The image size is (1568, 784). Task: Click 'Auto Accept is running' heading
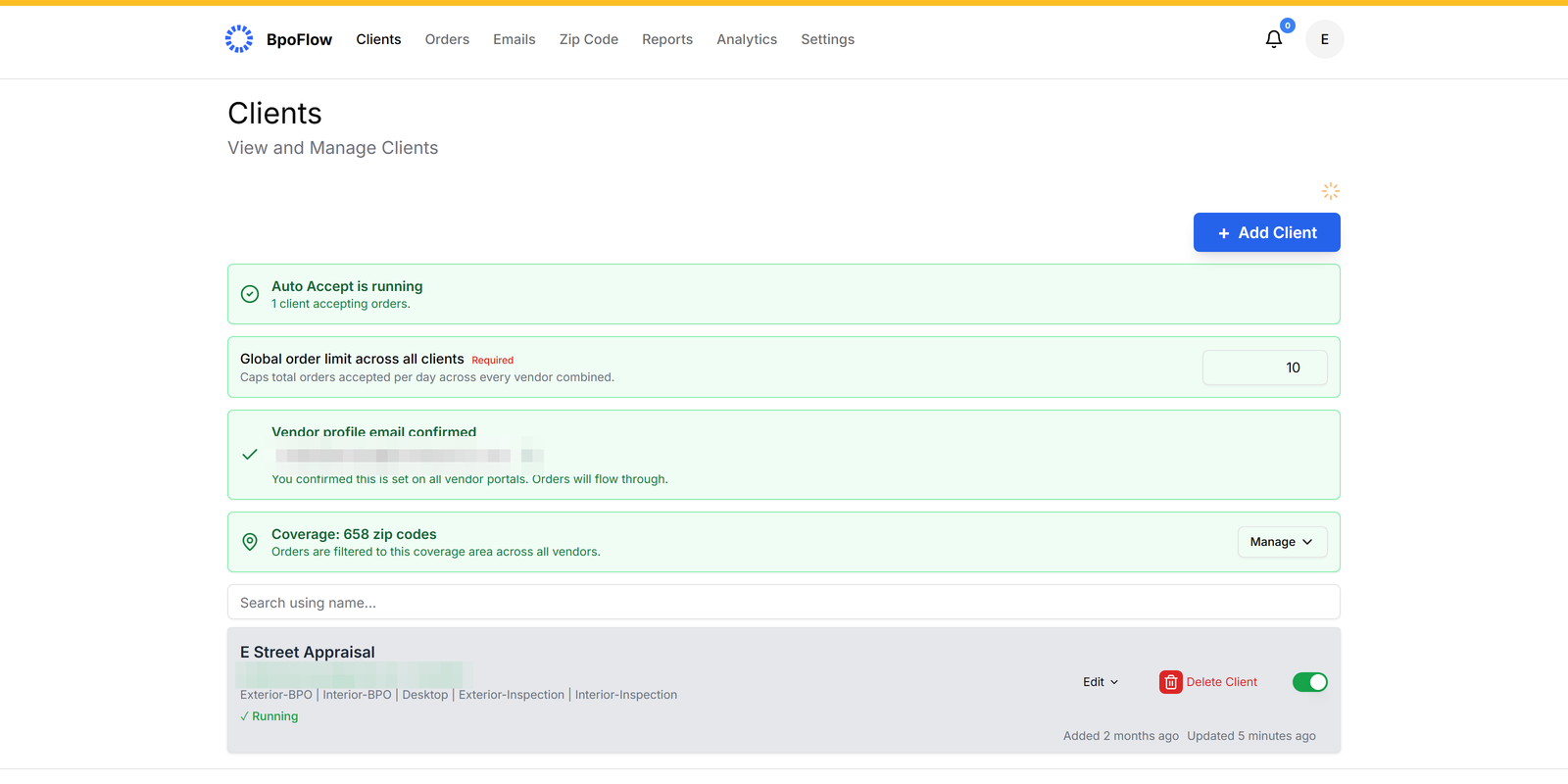[347, 286]
